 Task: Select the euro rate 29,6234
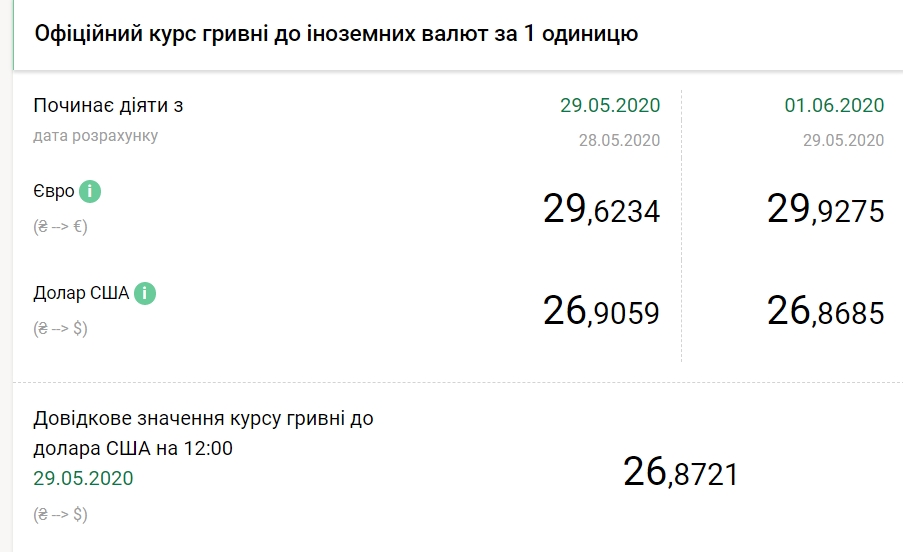(x=601, y=209)
